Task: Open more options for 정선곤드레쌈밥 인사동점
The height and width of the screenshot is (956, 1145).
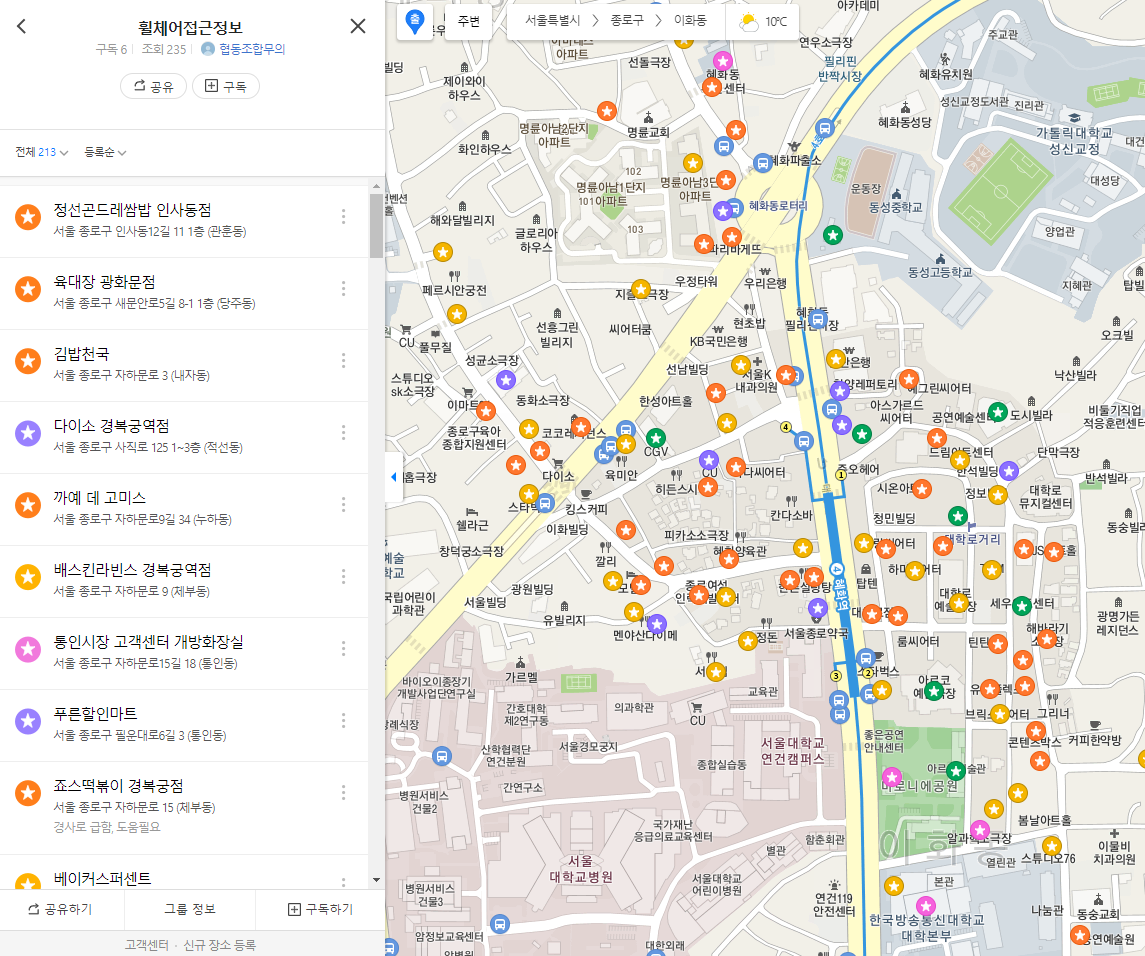Action: (x=343, y=216)
